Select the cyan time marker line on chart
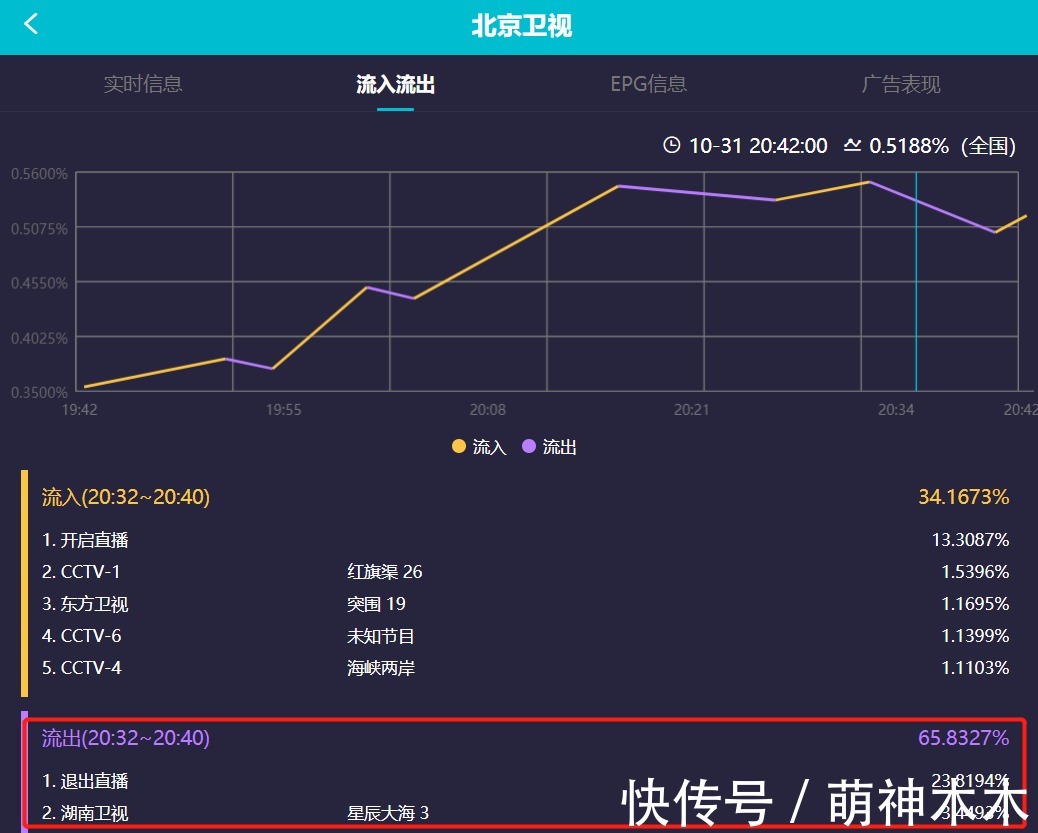 pos(915,283)
